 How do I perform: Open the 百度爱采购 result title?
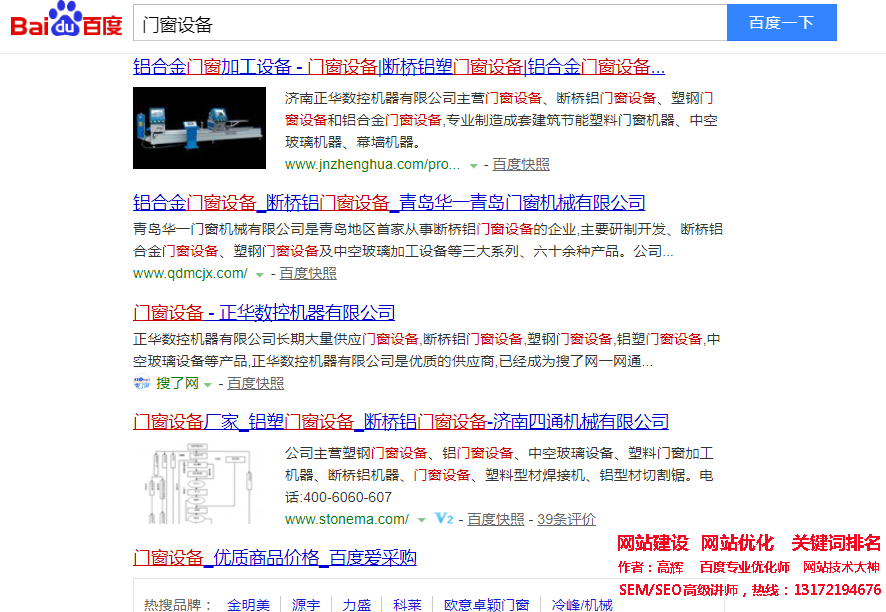click(x=275, y=557)
